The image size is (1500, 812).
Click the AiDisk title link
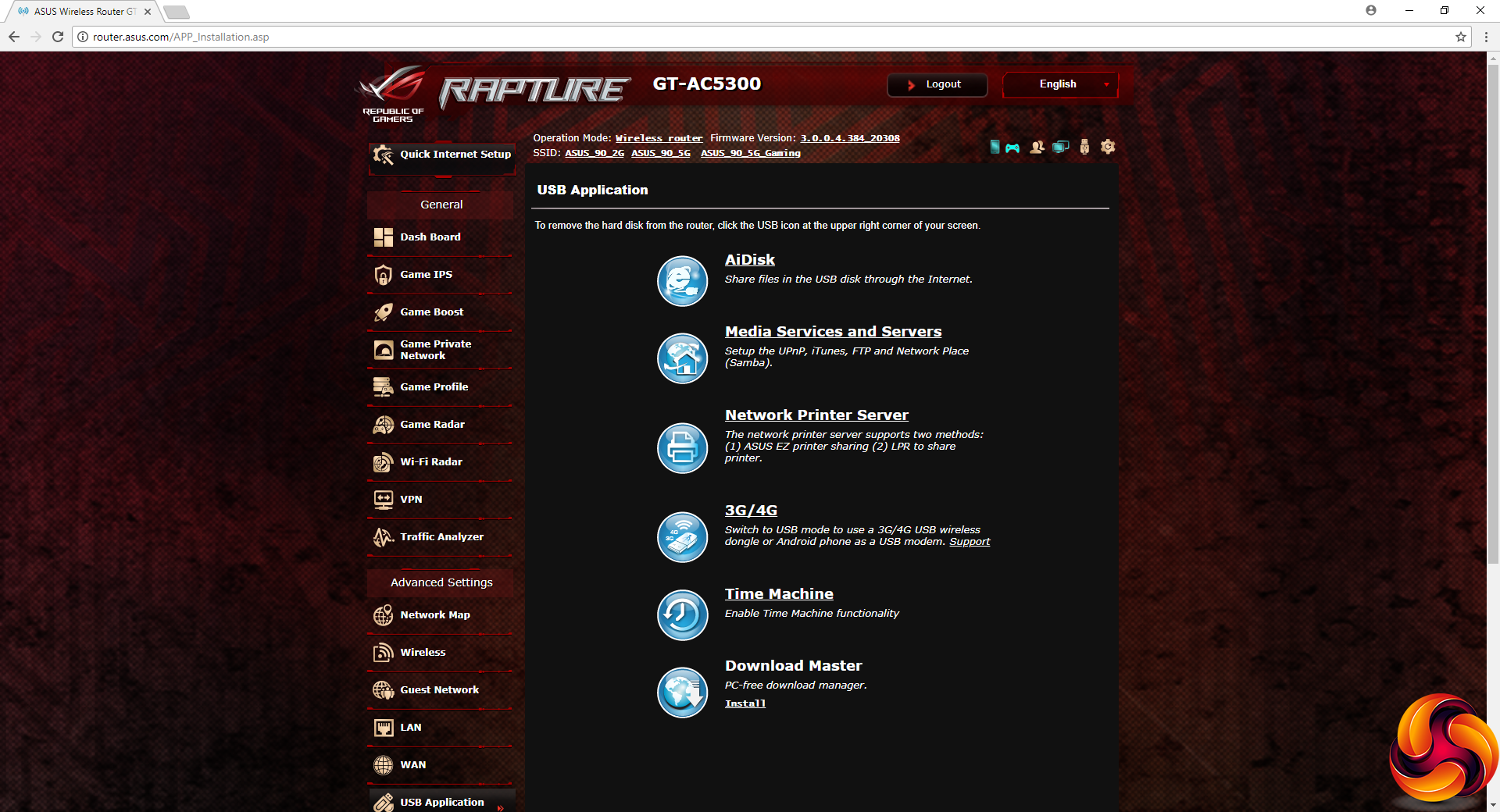pos(750,260)
